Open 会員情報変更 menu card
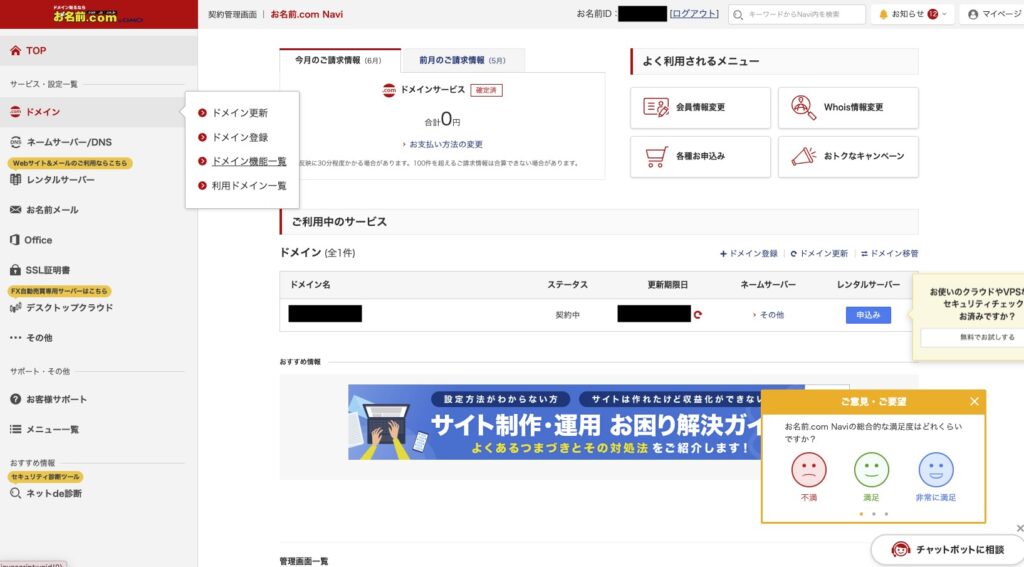This screenshot has height=567, width=1024. 700,108
